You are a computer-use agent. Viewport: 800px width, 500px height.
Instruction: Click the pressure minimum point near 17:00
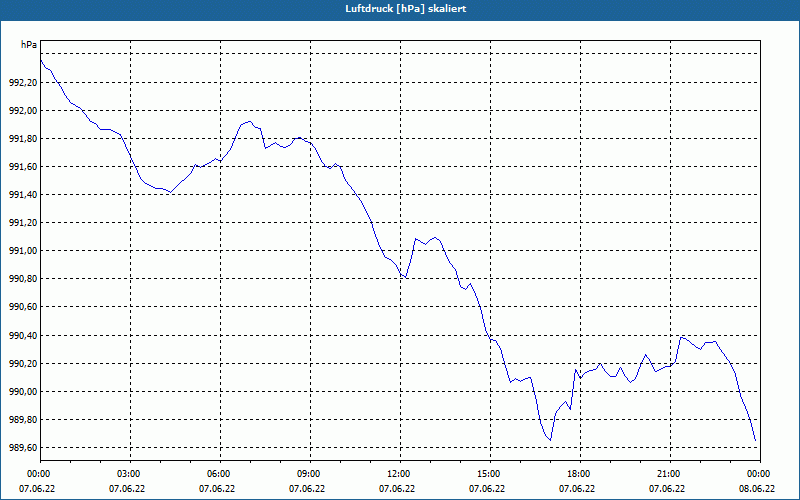pyautogui.click(x=550, y=440)
